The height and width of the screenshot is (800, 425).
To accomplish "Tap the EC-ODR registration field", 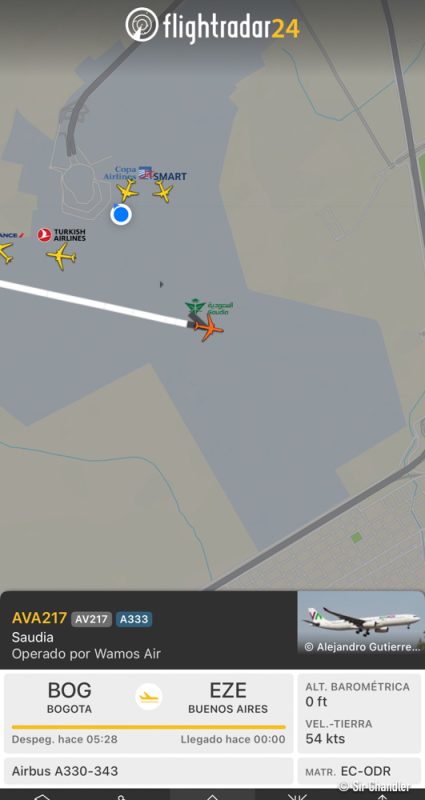I will [x=359, y=771].
